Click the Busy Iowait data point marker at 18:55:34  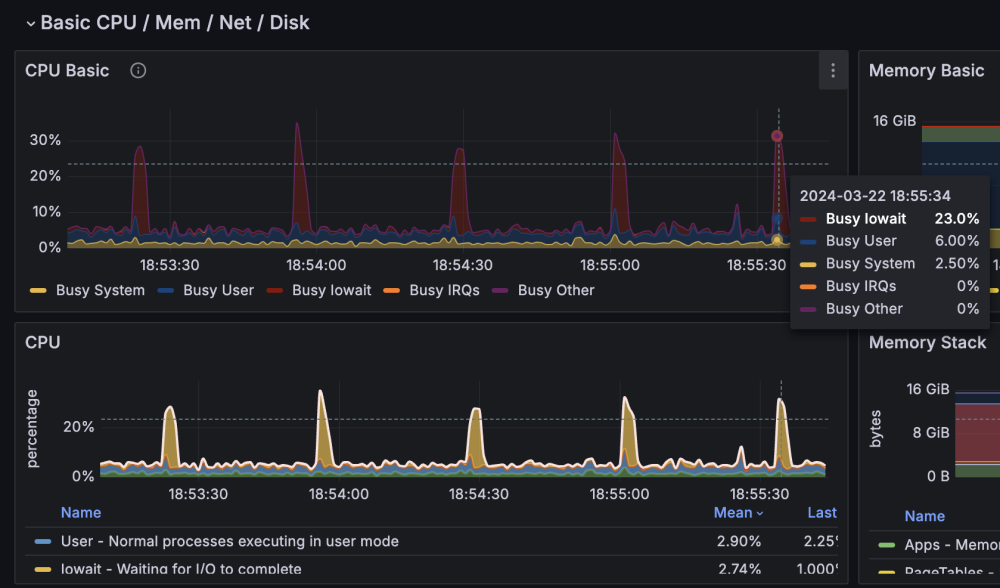click(x=777, y=136)
